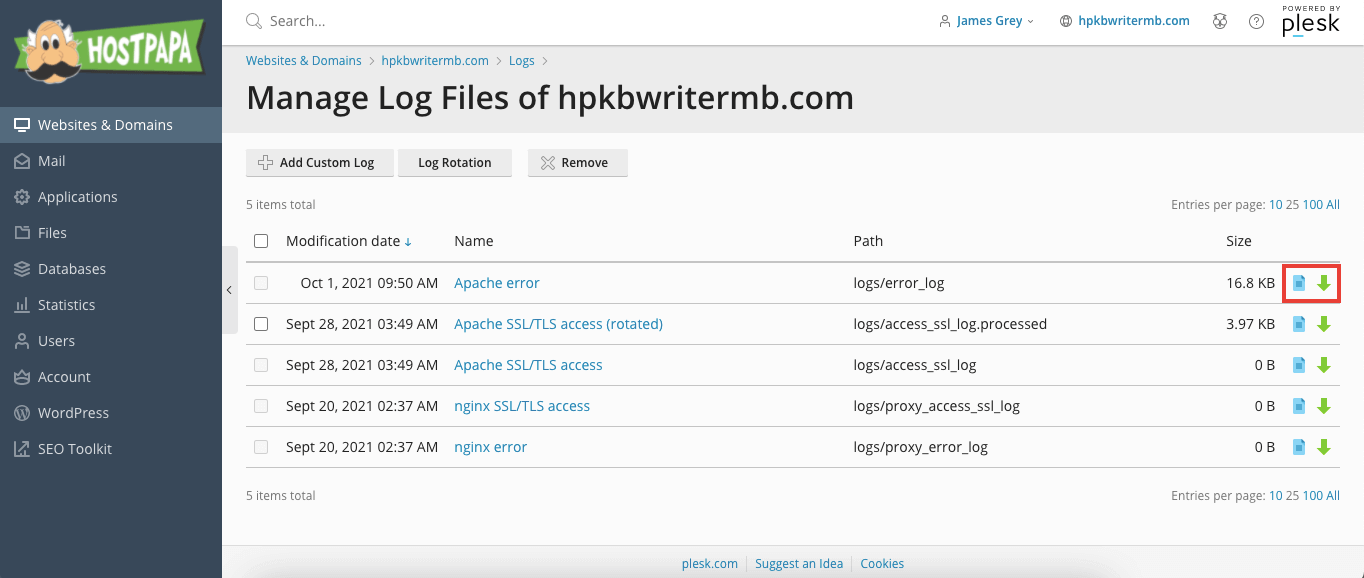Navigate to Websites & Domains via breadcrumb

point(303,60)
